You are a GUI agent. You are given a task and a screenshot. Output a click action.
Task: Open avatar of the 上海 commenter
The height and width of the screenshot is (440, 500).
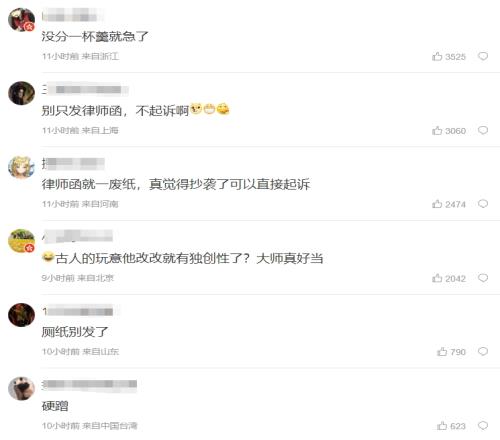[21, 93]
